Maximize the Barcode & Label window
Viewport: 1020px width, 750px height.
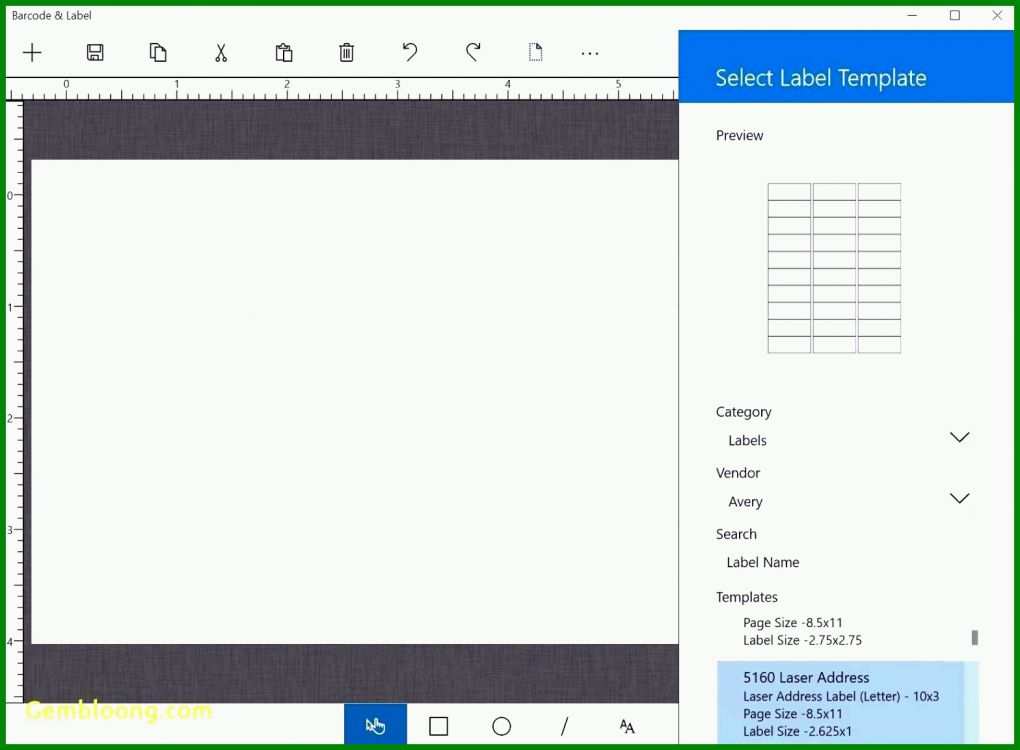click(x=954, y=15)
